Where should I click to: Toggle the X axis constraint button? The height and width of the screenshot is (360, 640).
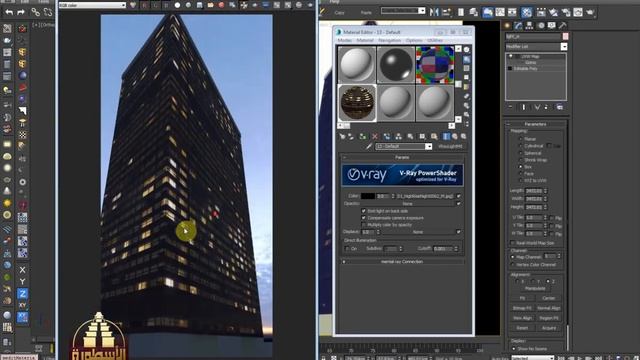22,270
